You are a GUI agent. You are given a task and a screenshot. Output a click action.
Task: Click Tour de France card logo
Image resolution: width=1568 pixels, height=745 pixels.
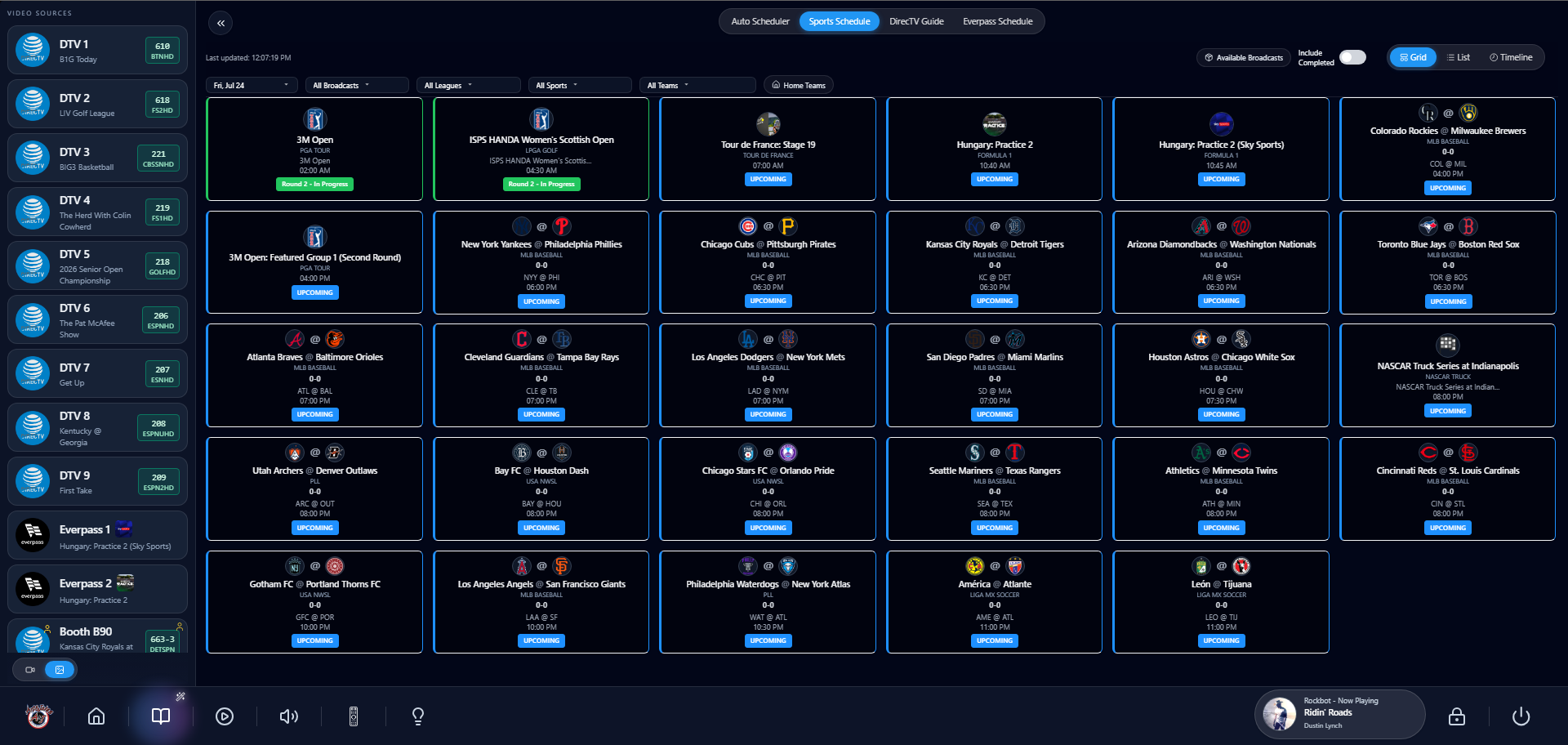coord(768,124)
